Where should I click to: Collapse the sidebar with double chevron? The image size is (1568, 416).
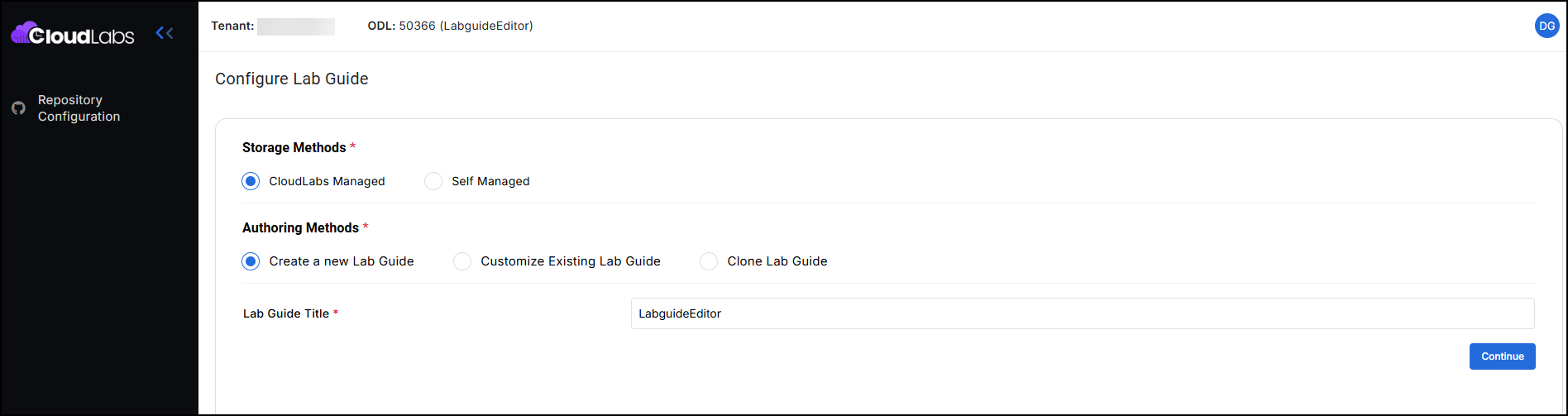tap(165, 33)
